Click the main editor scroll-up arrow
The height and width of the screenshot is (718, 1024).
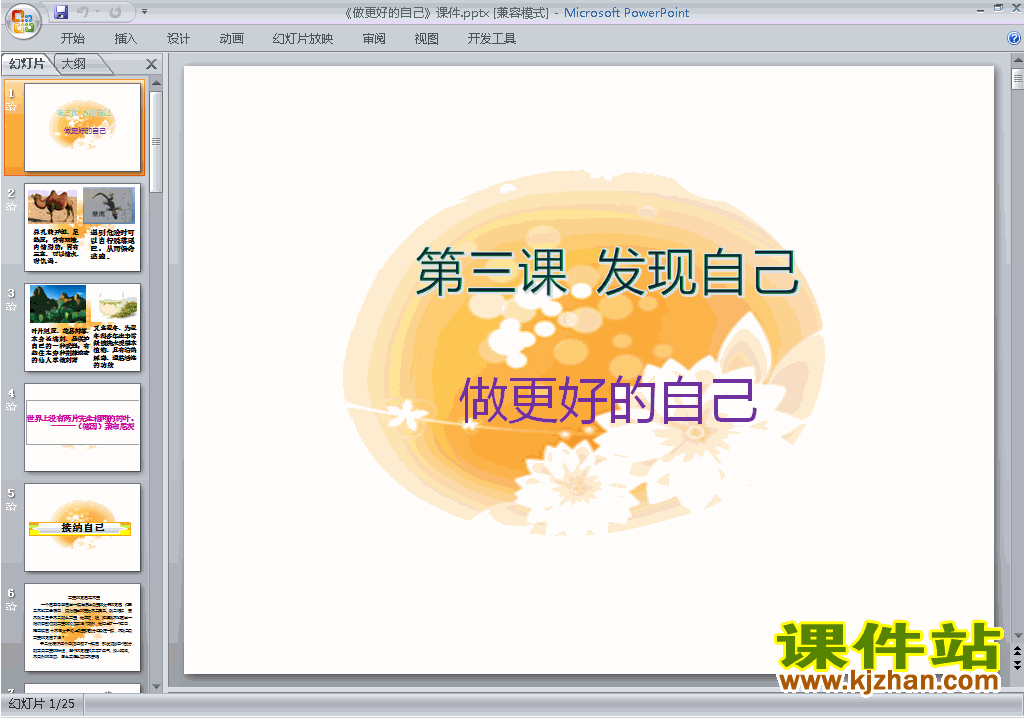coord(1017,60)
